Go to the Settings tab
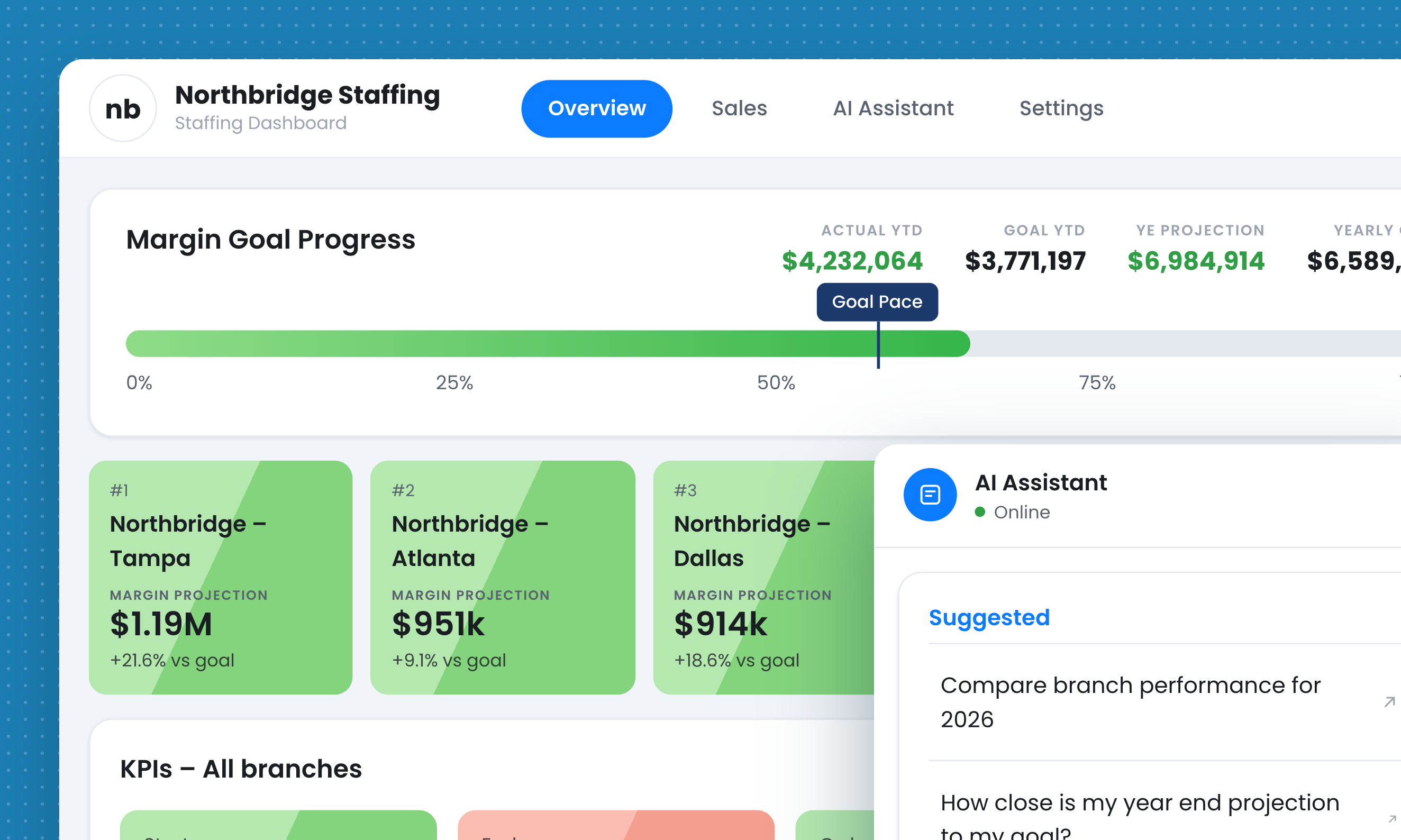1401x840 pixels. pos(1061,108)
